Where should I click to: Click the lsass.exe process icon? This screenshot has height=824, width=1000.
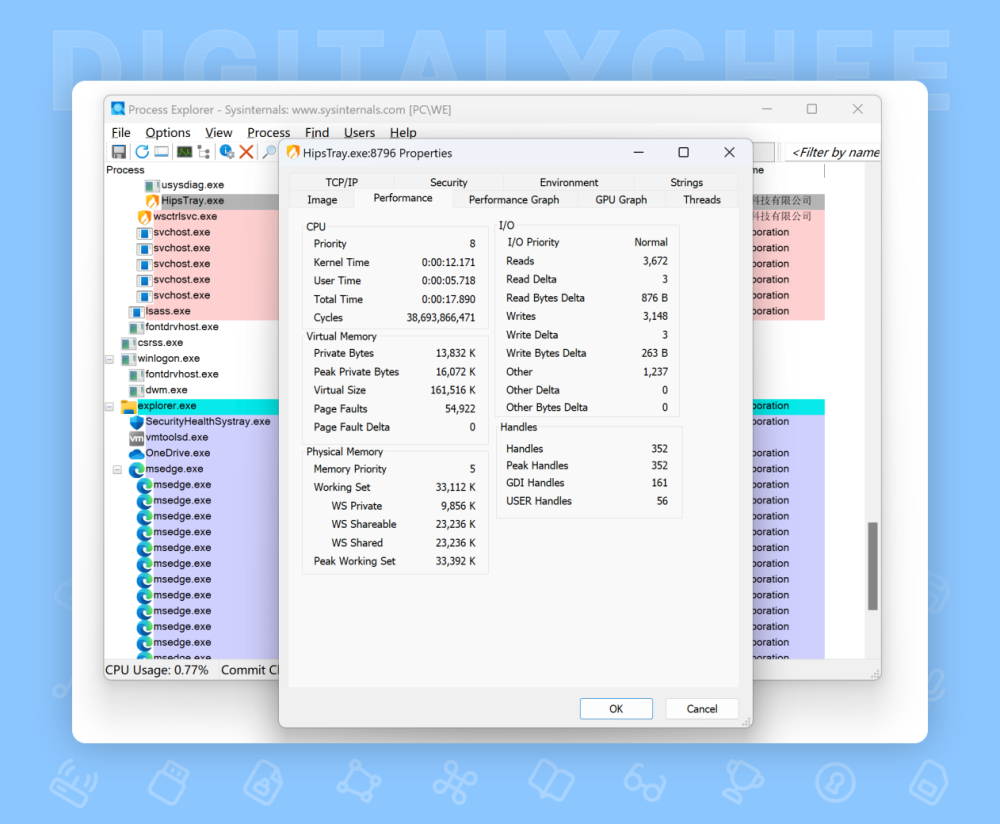tap(136, 312)
